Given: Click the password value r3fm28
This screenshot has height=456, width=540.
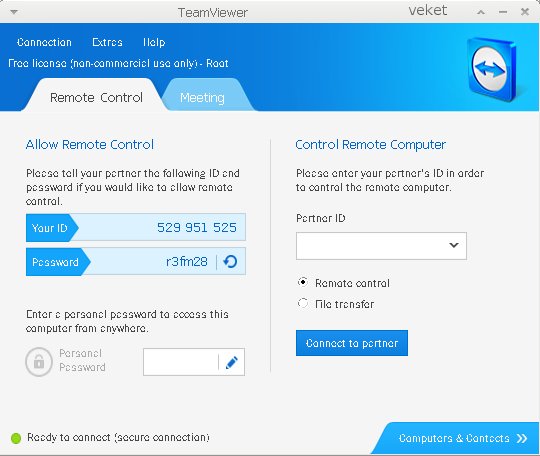Looking at the screenshot, I should point(187,262).
